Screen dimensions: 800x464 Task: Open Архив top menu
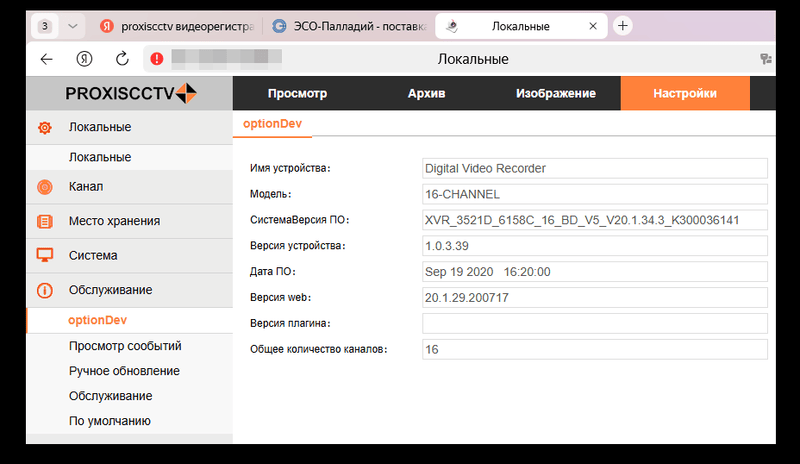[427, 93]
